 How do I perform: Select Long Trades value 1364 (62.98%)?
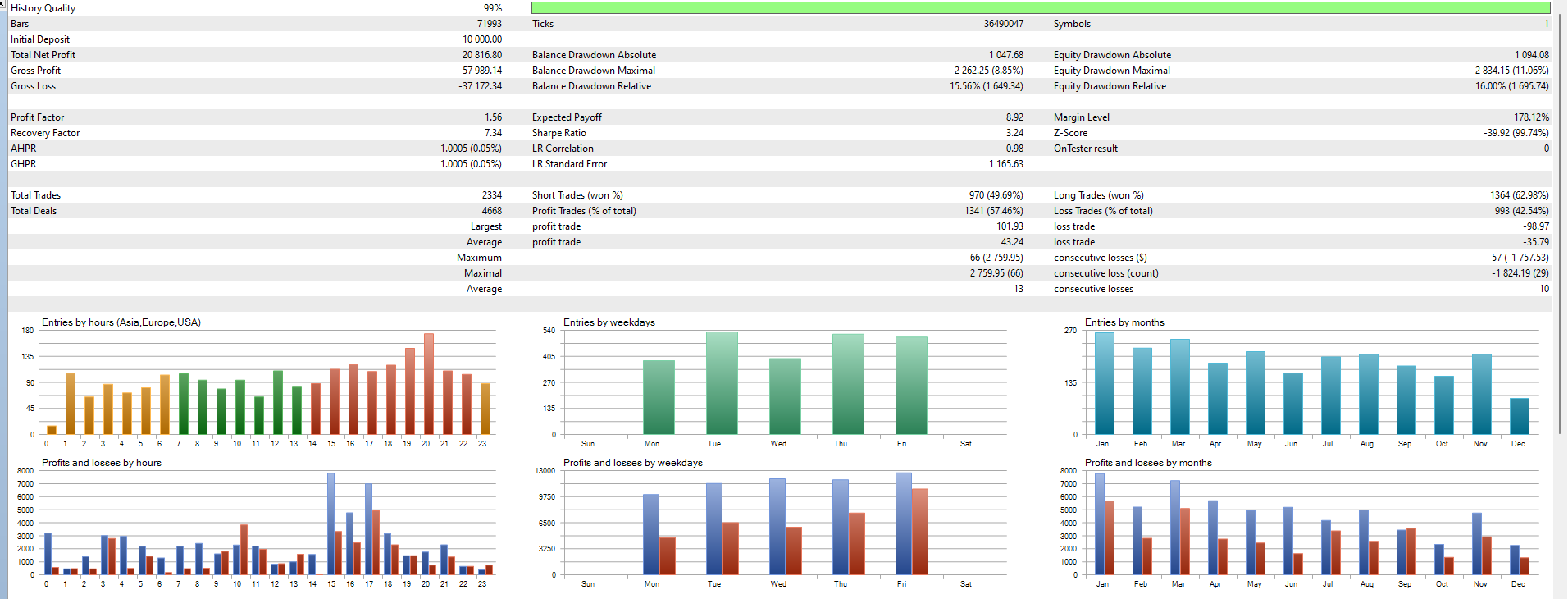(x=1520, y=195)
